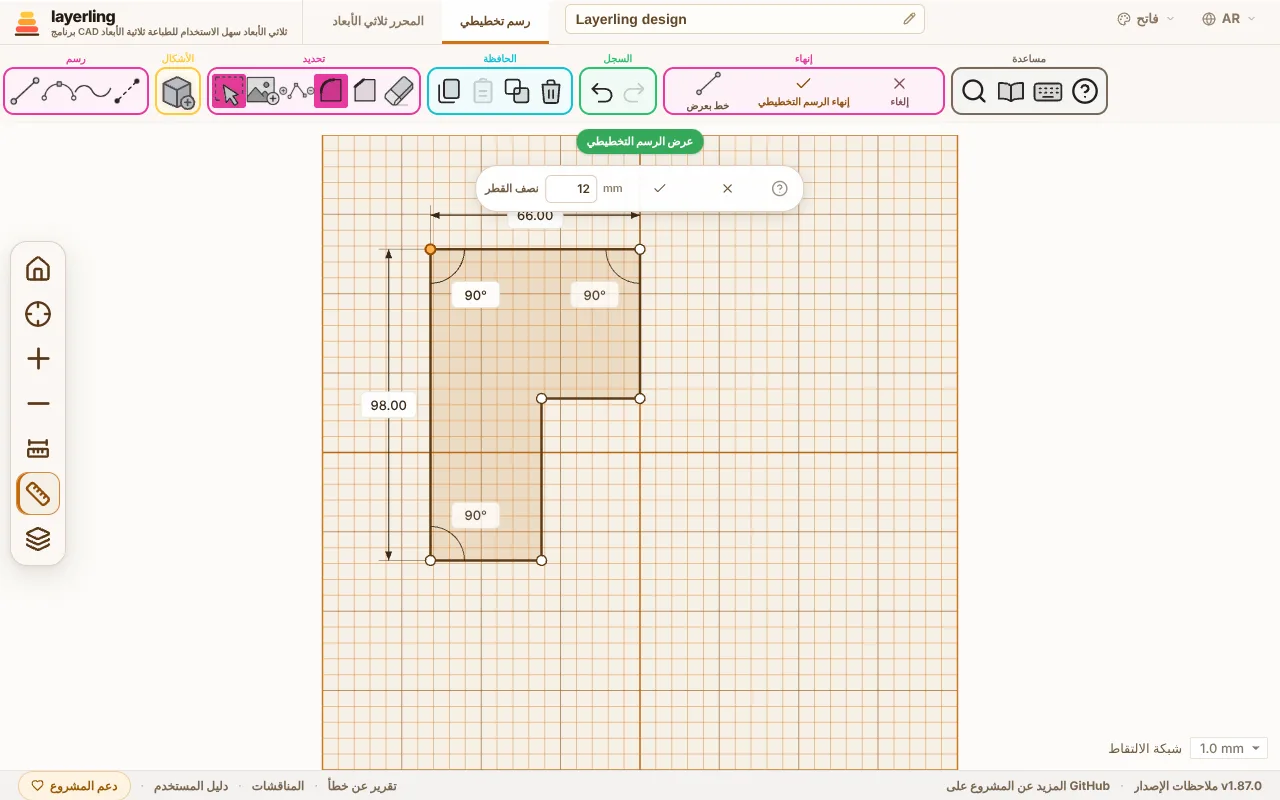
Task: Select the dashed construction line tool
Action: pos(127,92)
